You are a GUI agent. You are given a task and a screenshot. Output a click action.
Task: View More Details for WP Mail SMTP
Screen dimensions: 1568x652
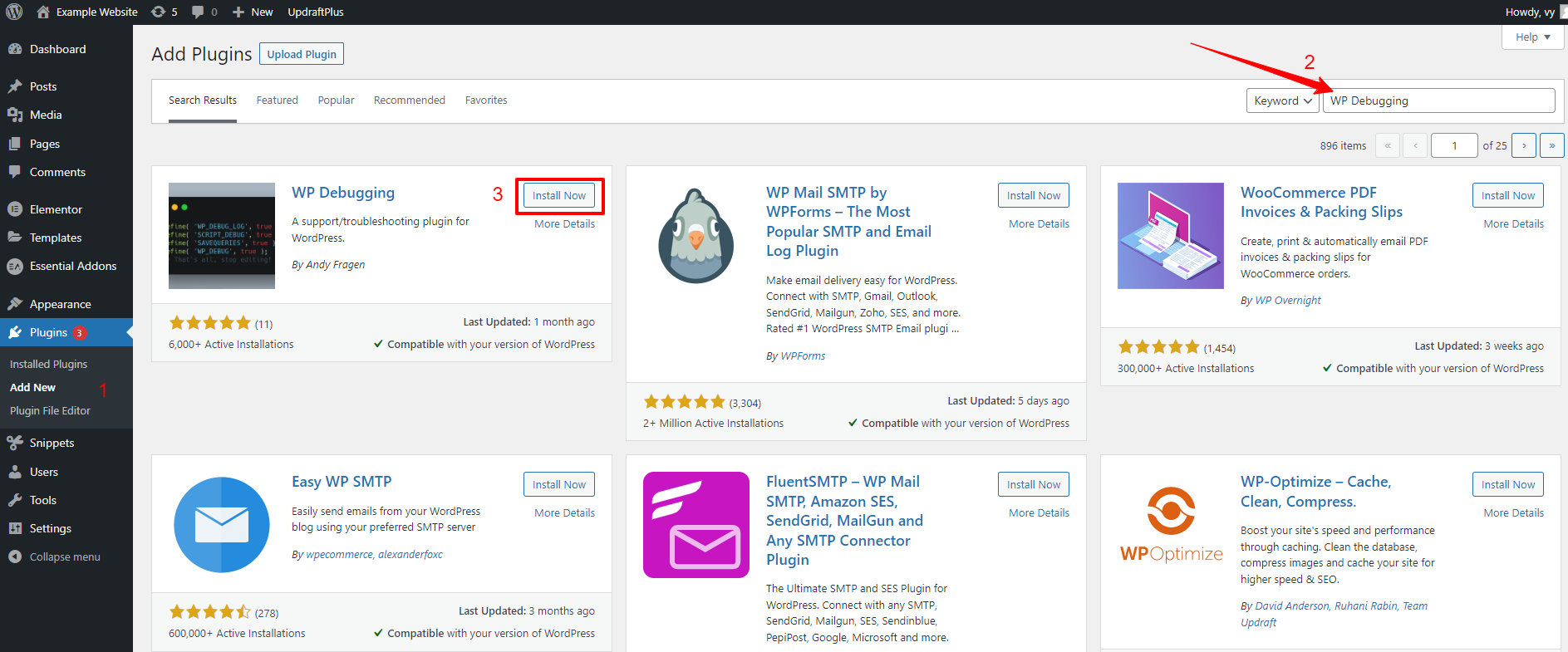(1039, 223)
